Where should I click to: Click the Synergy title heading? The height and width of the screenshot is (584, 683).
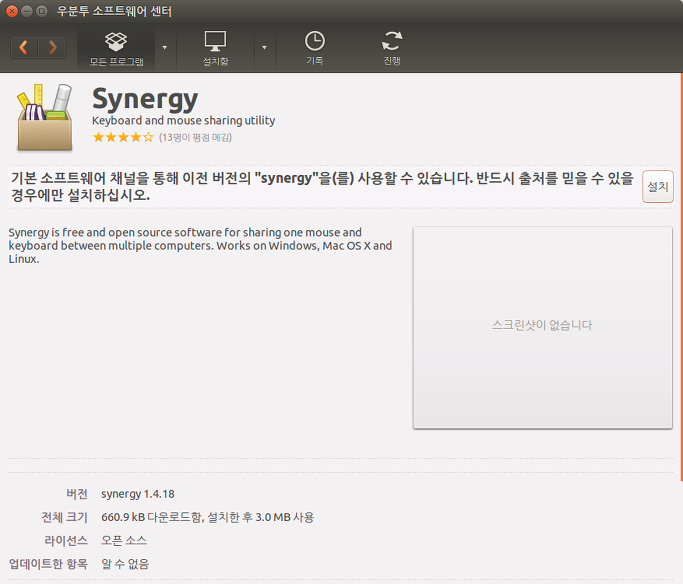tap(145, 100)
